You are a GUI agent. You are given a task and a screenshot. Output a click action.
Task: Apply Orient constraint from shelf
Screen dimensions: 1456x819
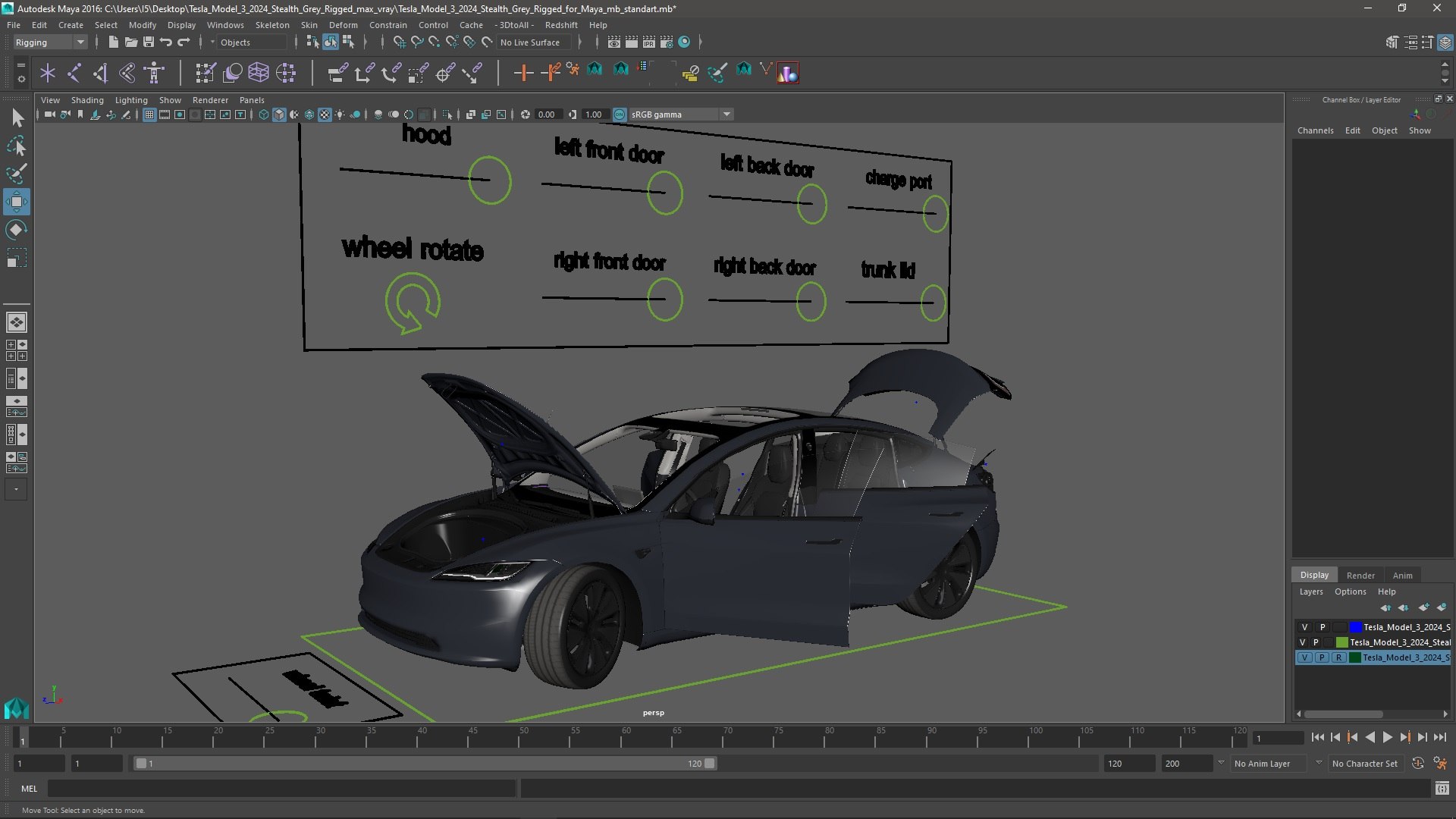click(x=391, y=73)
